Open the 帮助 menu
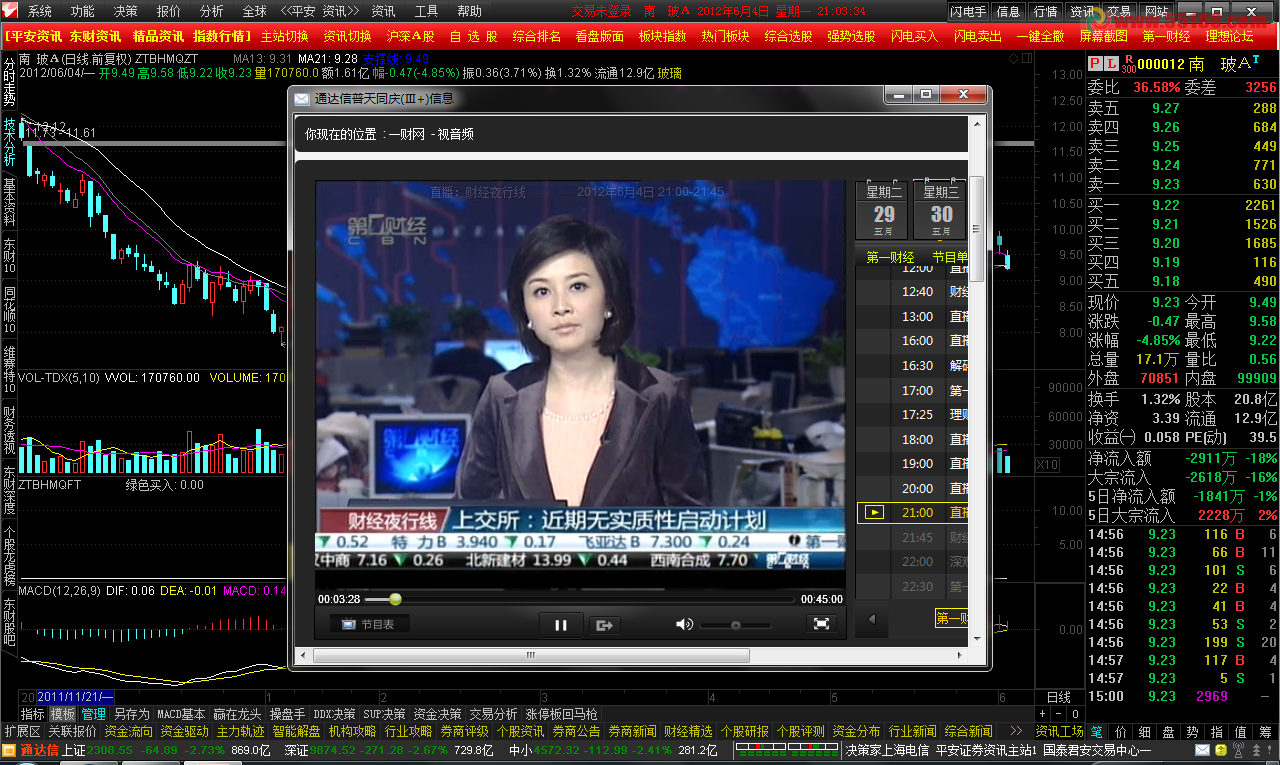 469,11
